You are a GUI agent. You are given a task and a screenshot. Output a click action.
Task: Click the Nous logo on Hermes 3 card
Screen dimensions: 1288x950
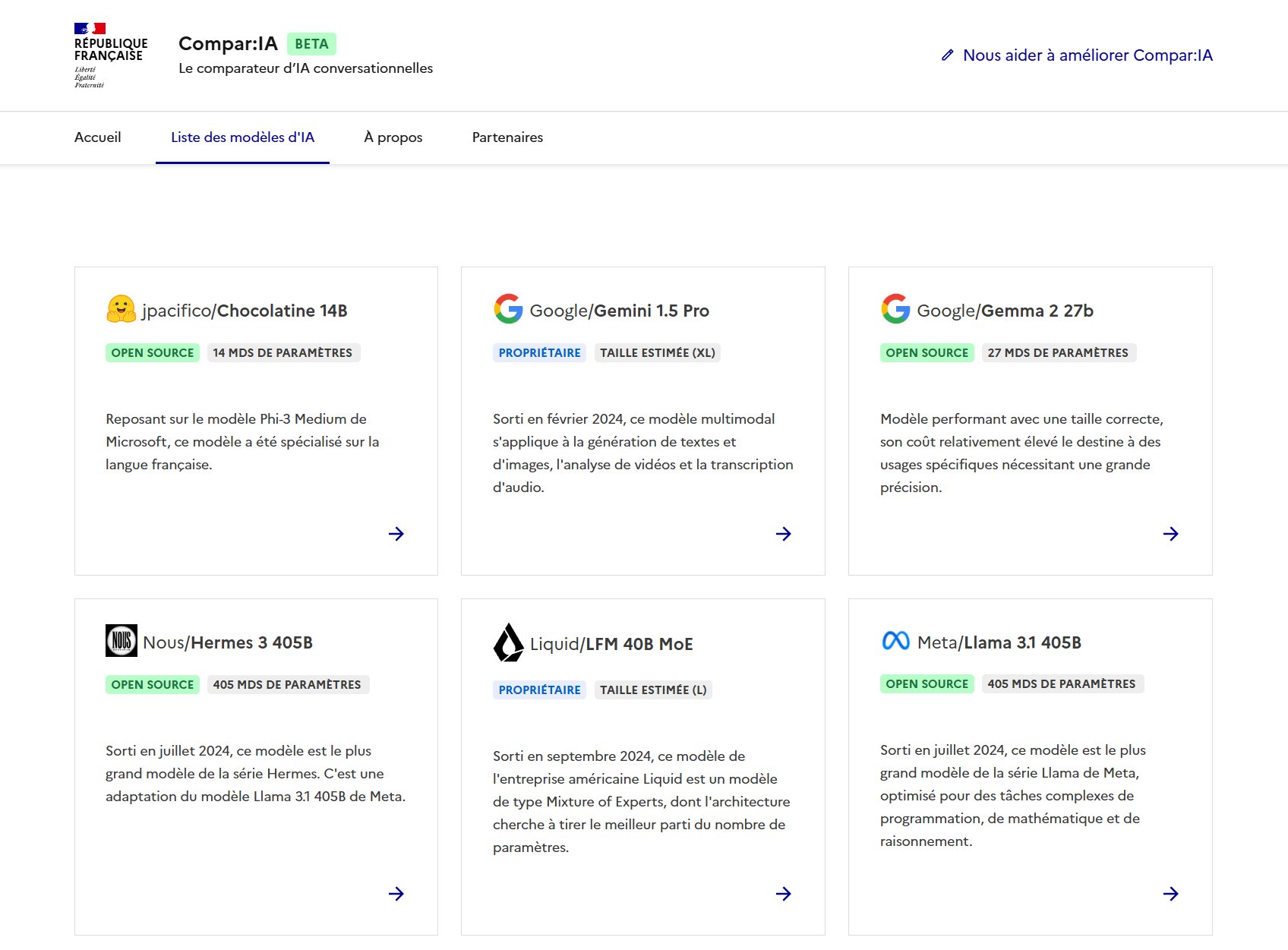pos(122,641)
